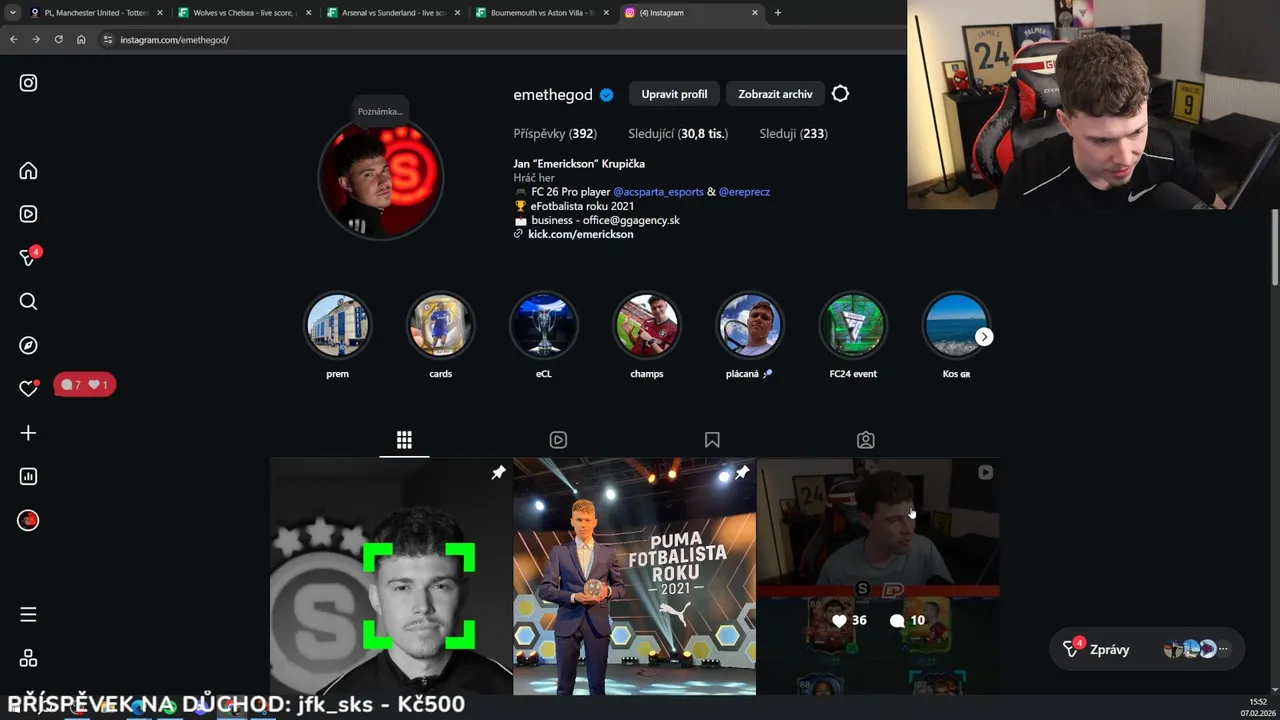Open Reels from the sidebar

(x=28, y=214)
